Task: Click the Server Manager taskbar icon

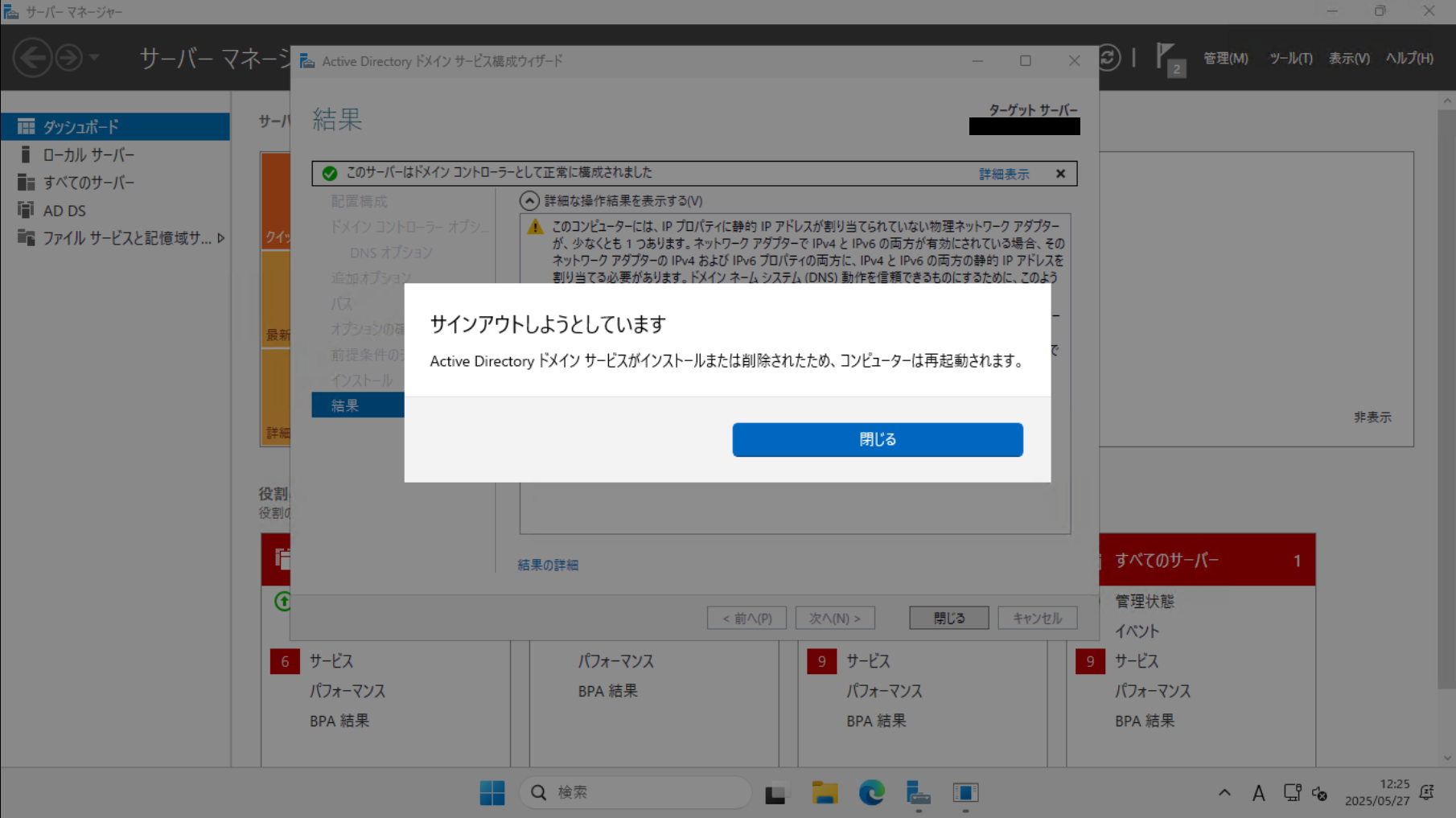Action: [918, 792]
